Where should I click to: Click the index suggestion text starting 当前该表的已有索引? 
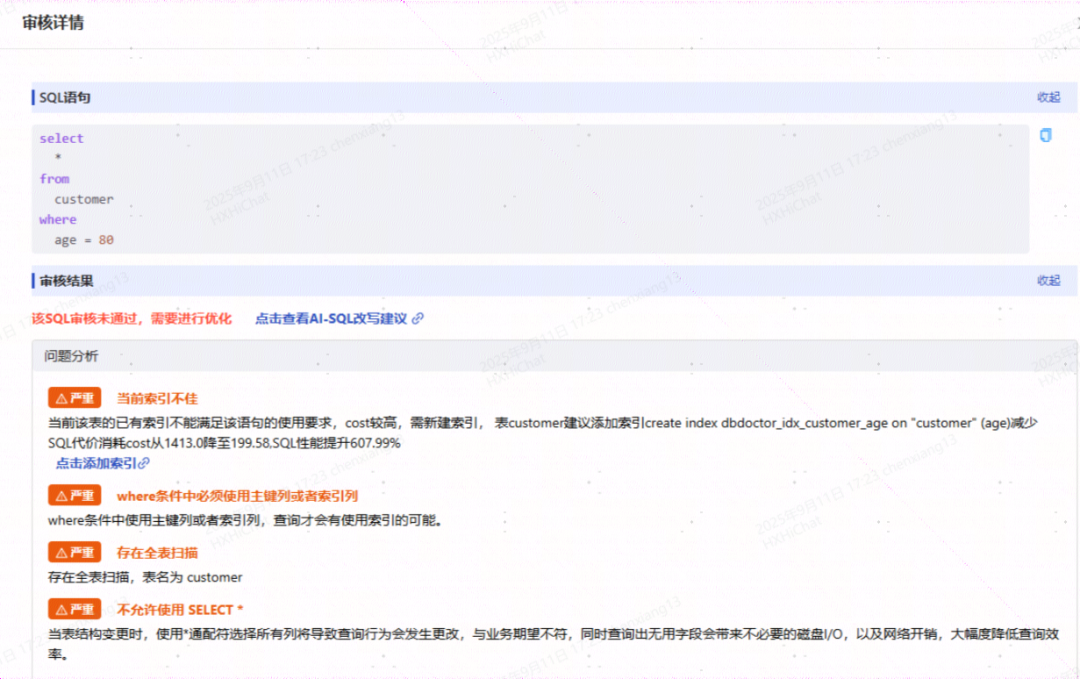click(542, 423)
